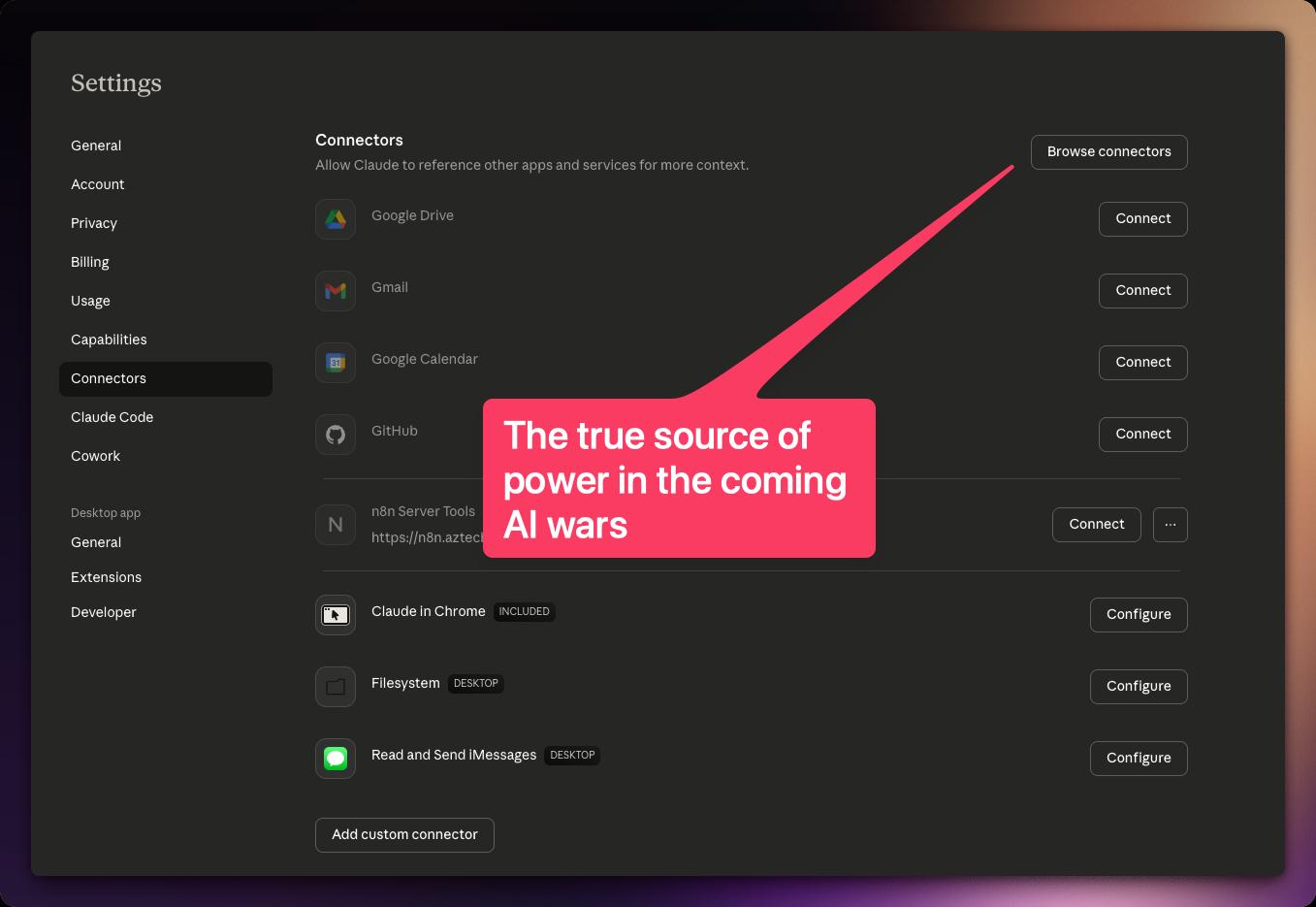Viewport: 1316px width, 907px height.
Task: Click the green iMessages icon
Action: coord(336,759)
